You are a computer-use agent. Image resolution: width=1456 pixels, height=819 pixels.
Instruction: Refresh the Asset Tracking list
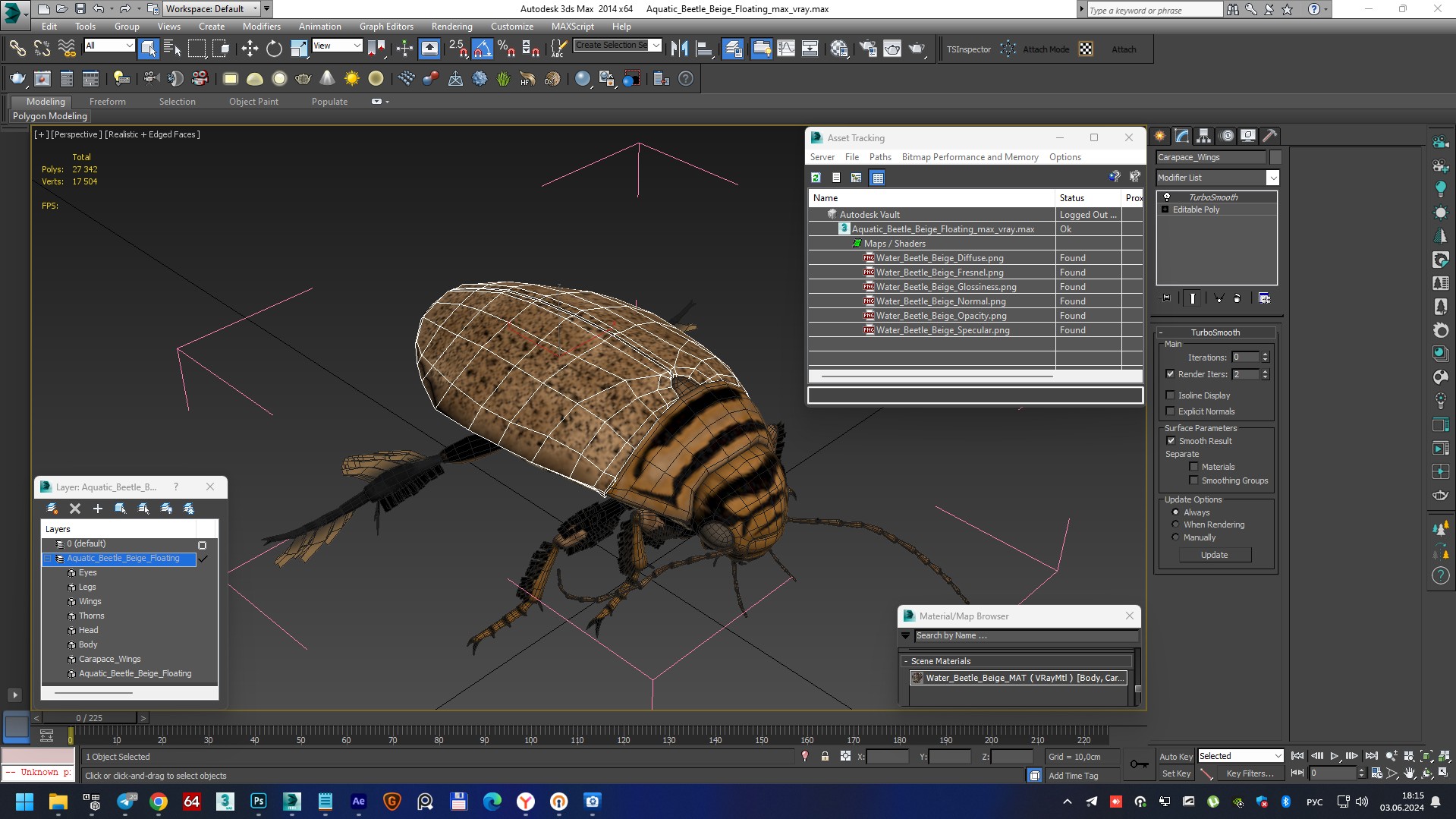click(x=816, y=178)
